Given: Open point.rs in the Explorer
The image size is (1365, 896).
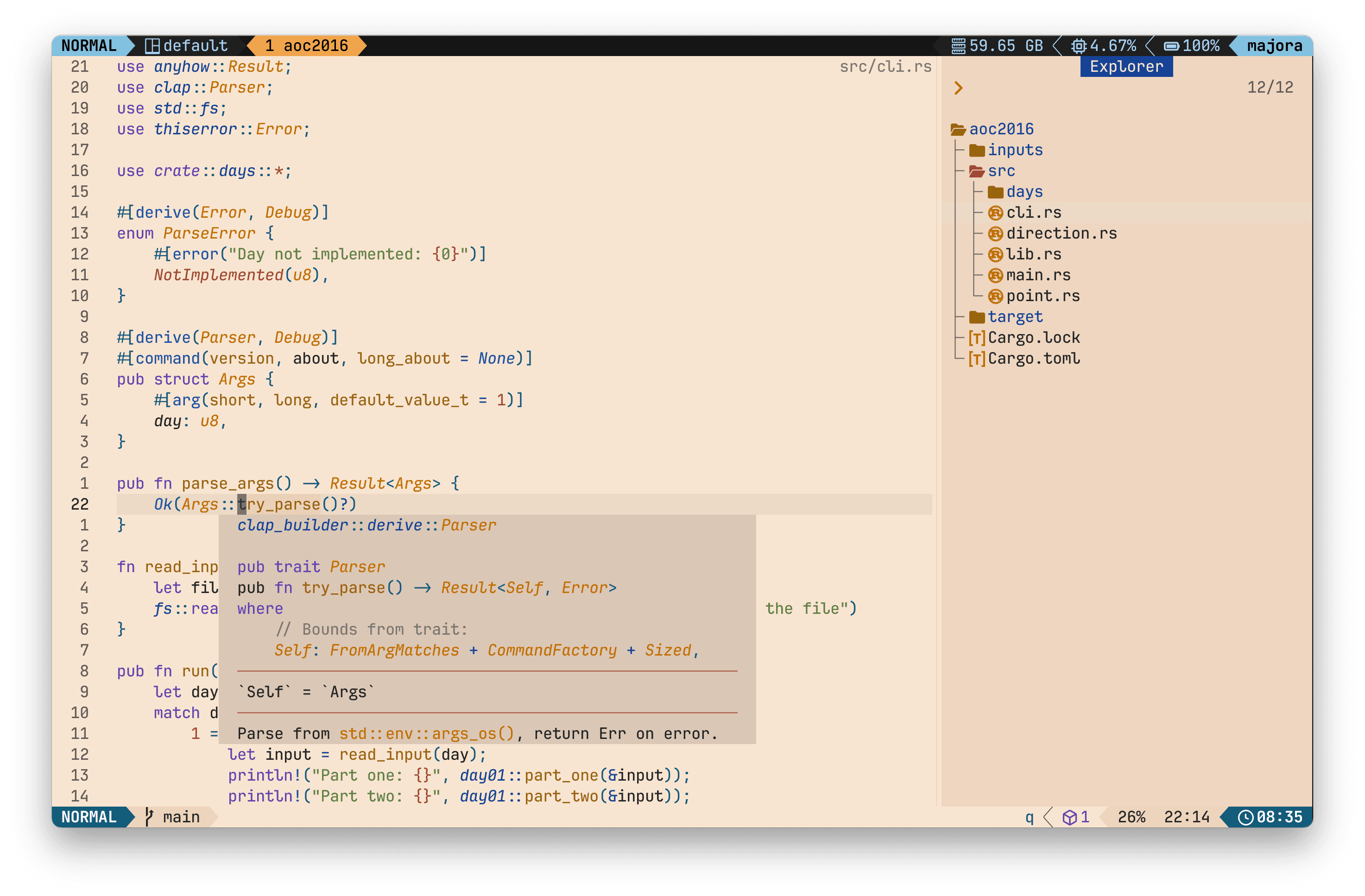Looking at the screenshot, I should (x=1043, y=296).
